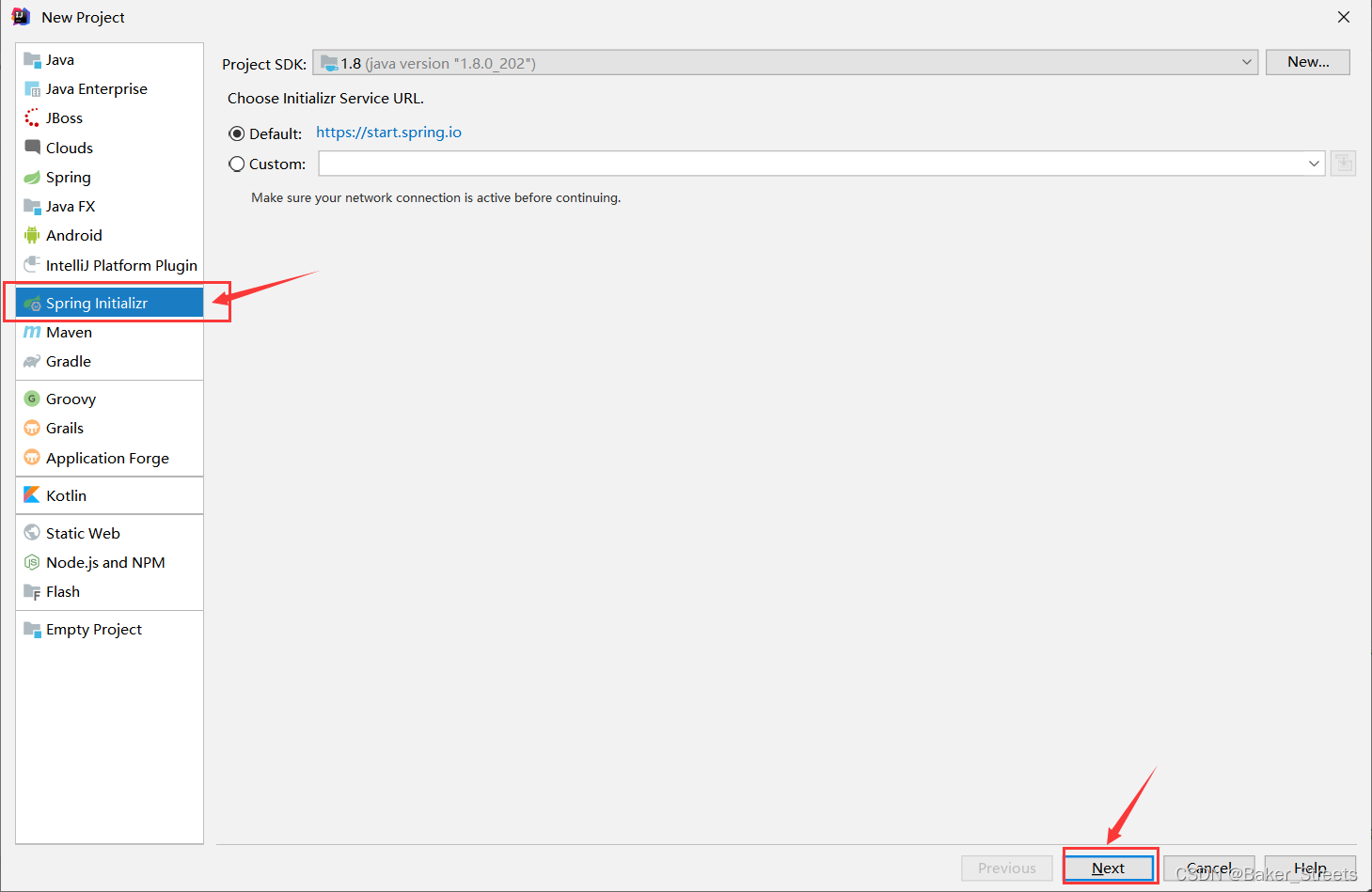
Task: Click the Spring Initializr icon
Action: point(32,304)
